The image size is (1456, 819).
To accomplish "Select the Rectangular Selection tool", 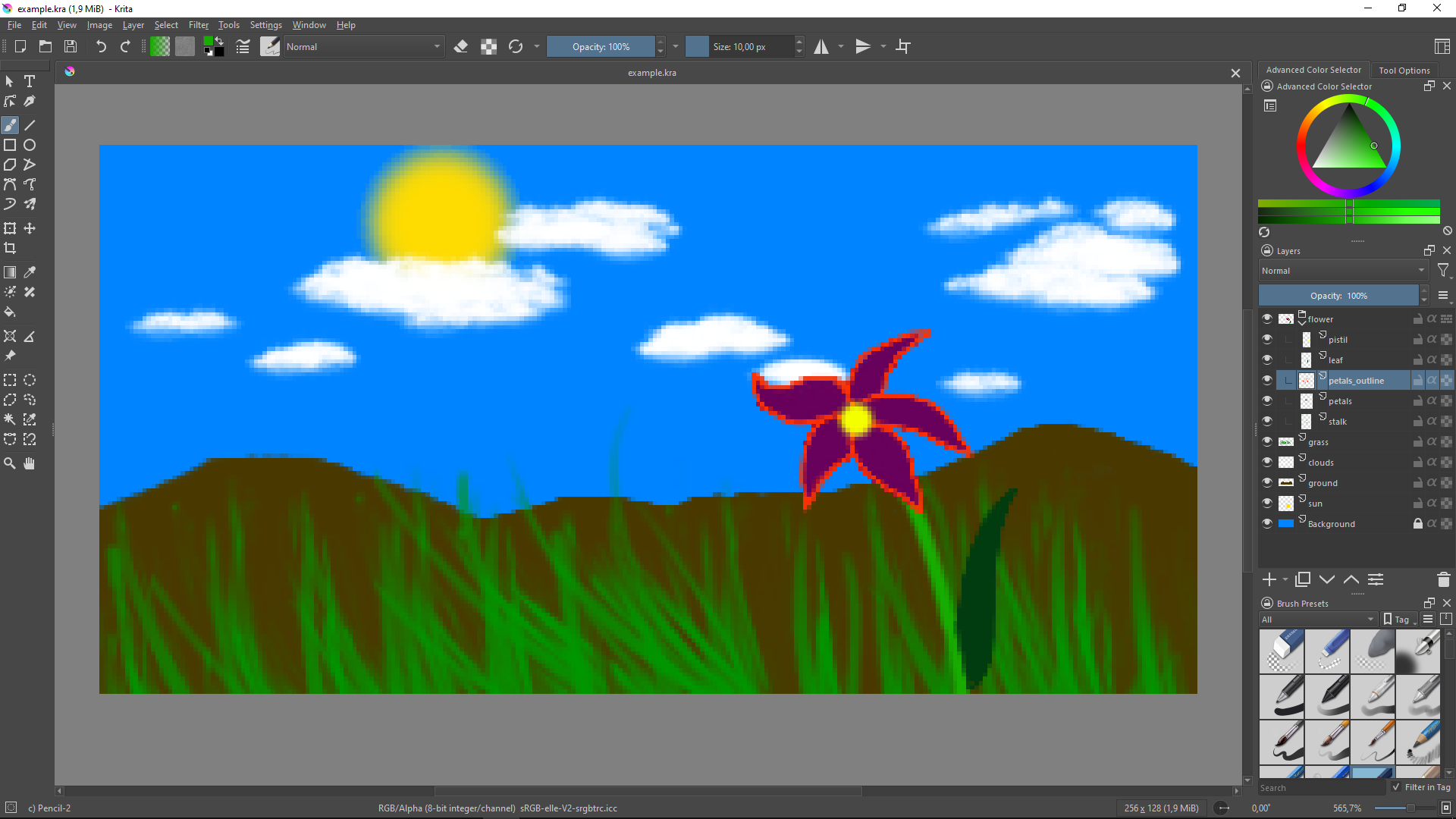I will click(10, 380).
